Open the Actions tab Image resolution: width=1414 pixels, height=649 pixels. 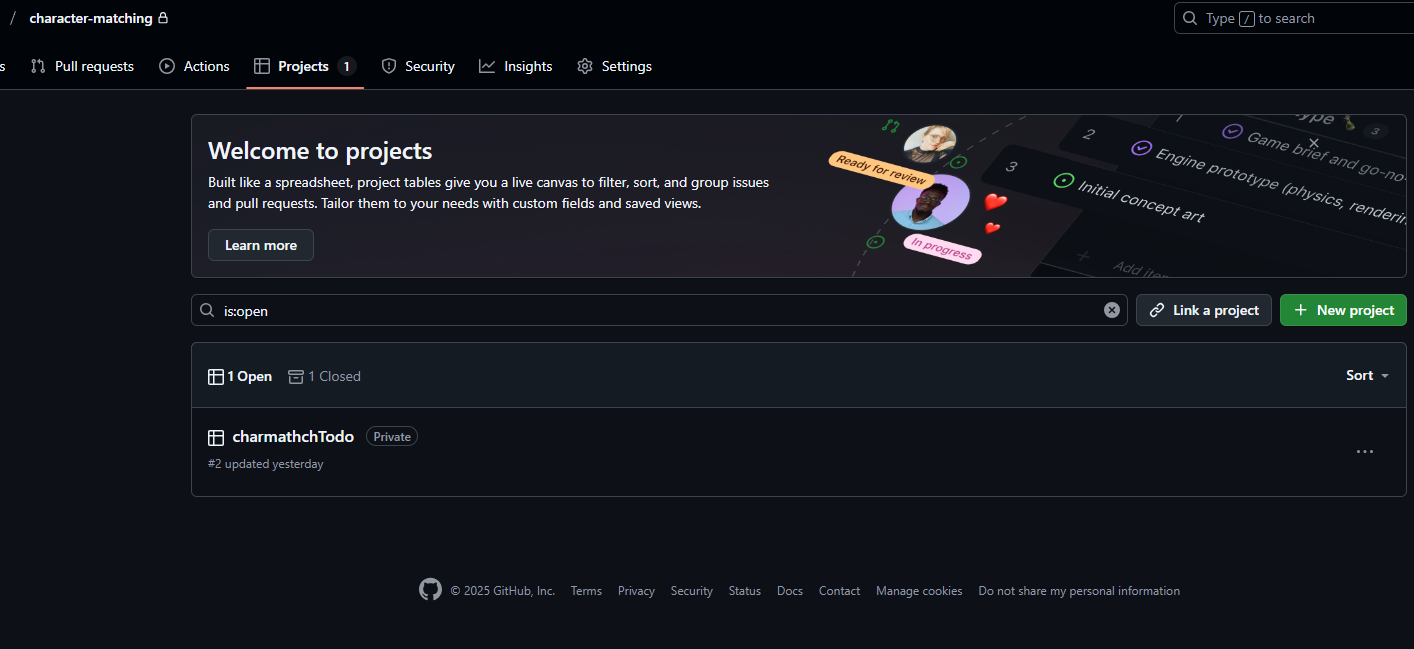[194, 66]
